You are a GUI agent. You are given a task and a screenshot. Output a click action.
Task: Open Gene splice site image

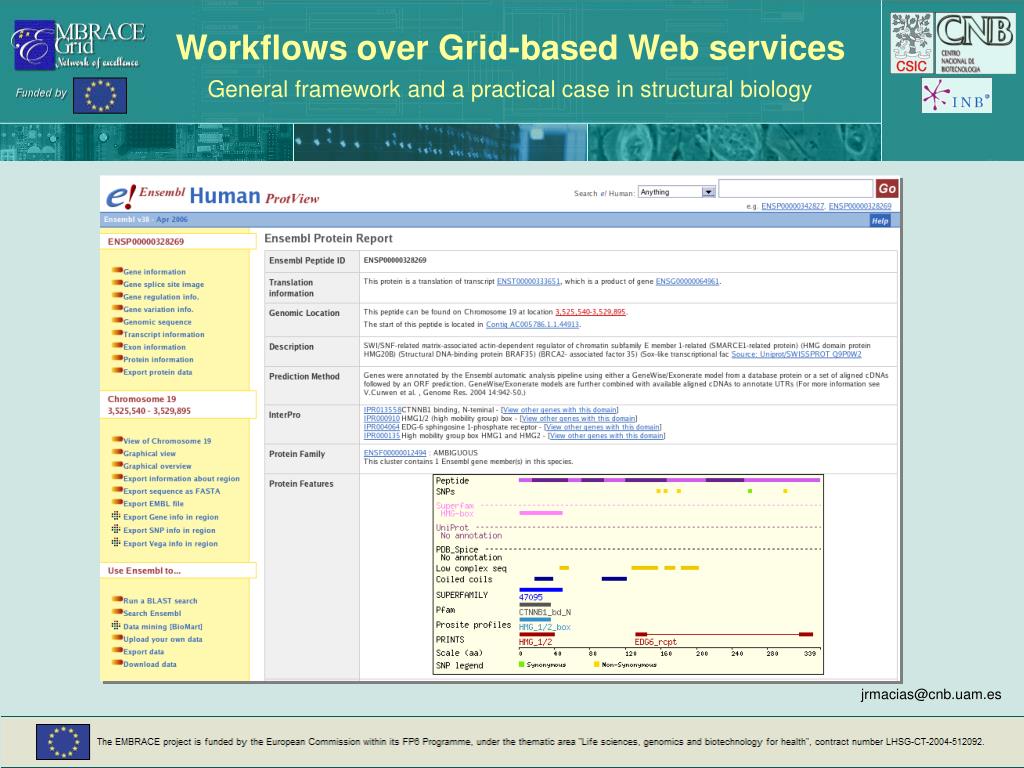click(x=163, y=285)
